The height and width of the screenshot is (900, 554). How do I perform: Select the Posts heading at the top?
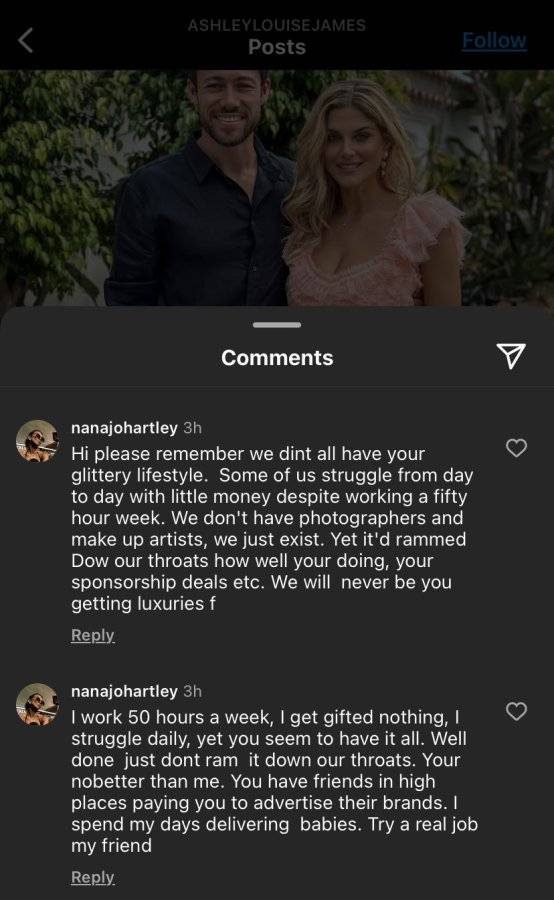[x=277, y=47]
